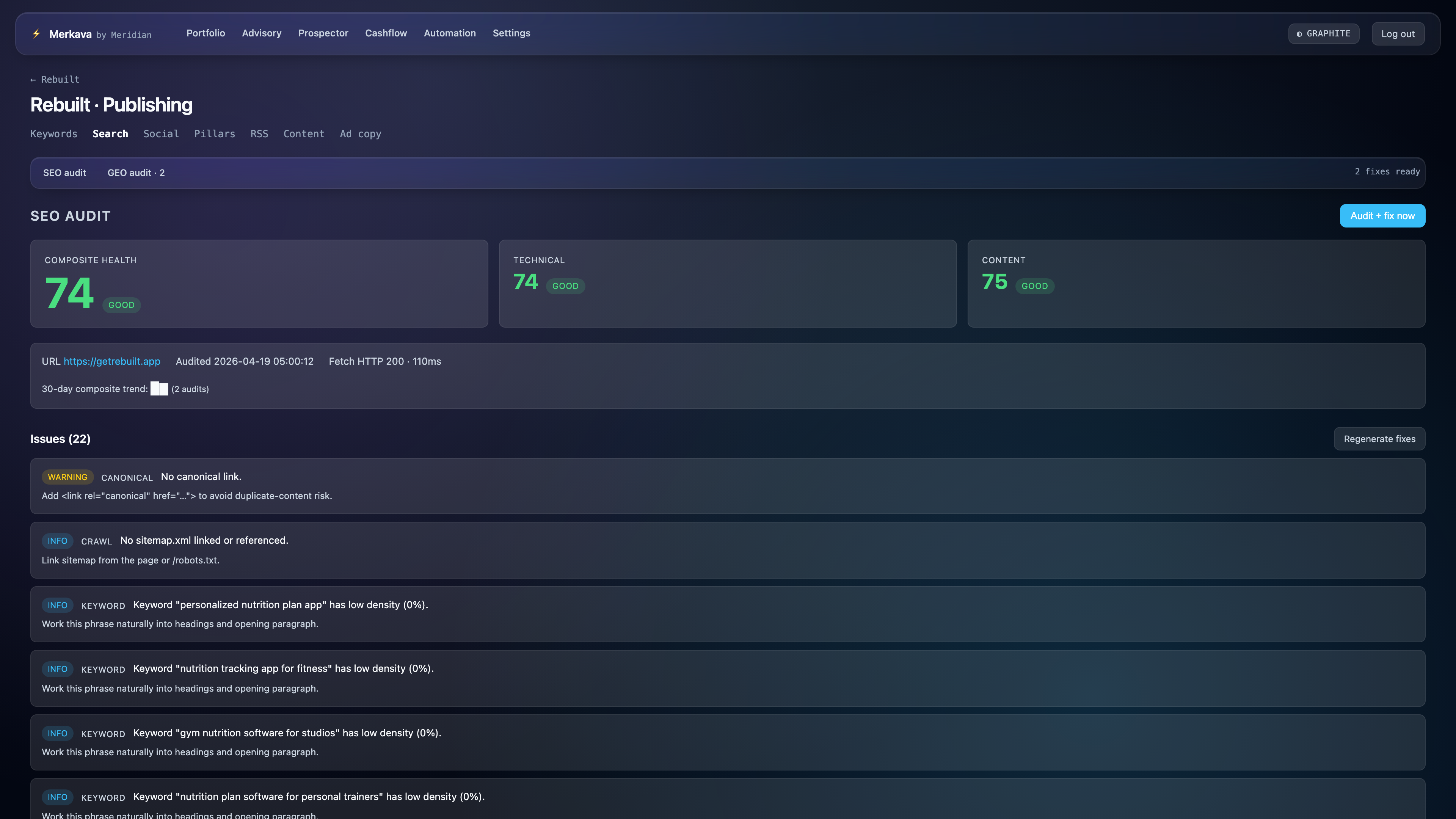Click the Audit + fix now button
The height and width of the screenshot is (819, 1456).
1382,216
